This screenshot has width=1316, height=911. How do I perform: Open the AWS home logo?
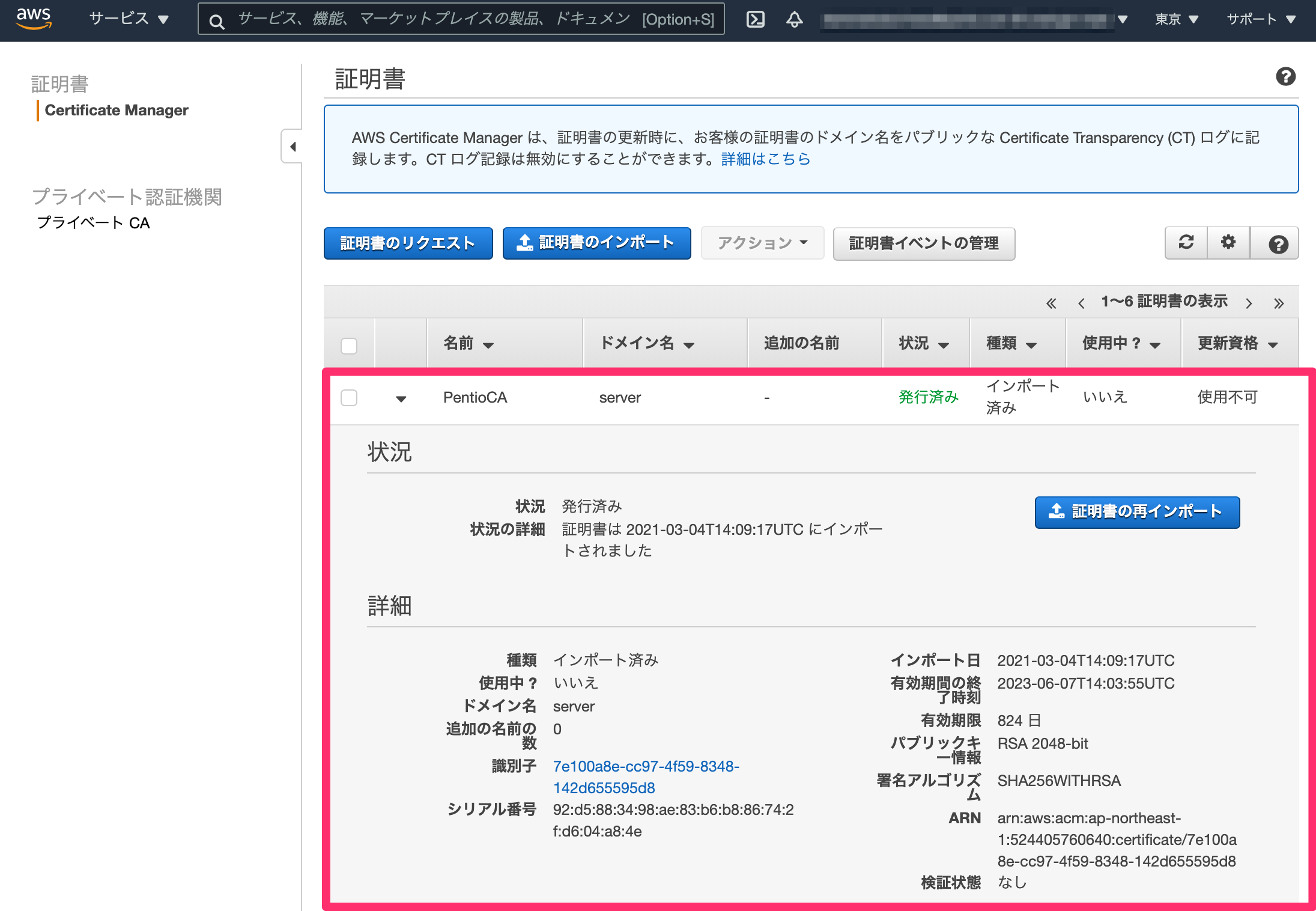(x=34, y=18)
